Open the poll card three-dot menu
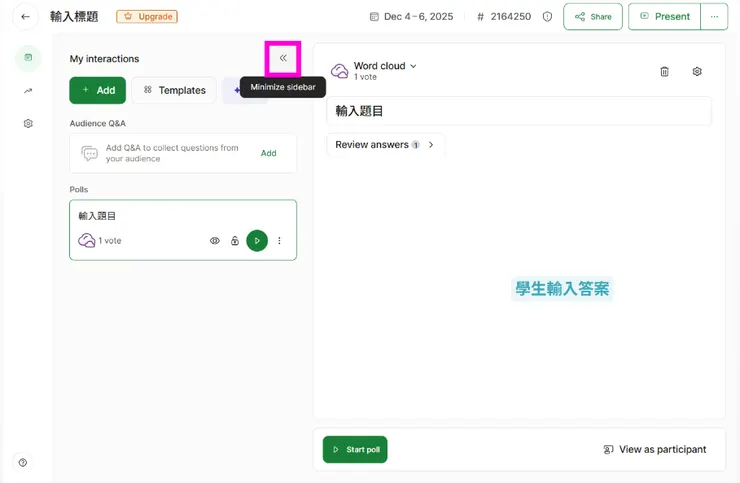Screen dimensions: 740x483 point(279,241)
